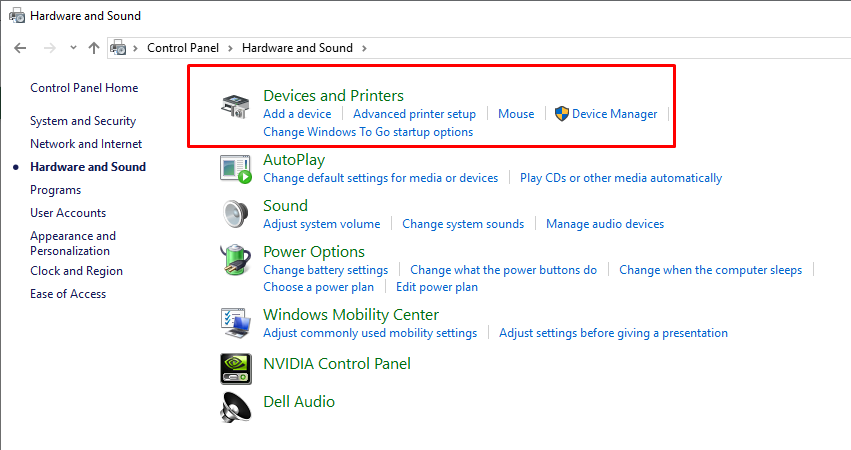851x450 pixels.
Task: Click Control Panel in the address bar
Action: point(184,48)
